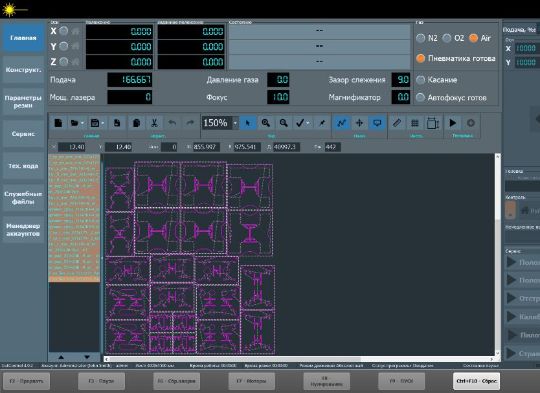Screen dimensions: 540x393
Task: Redo with the right curved arrow
Action: click(190, 123)
